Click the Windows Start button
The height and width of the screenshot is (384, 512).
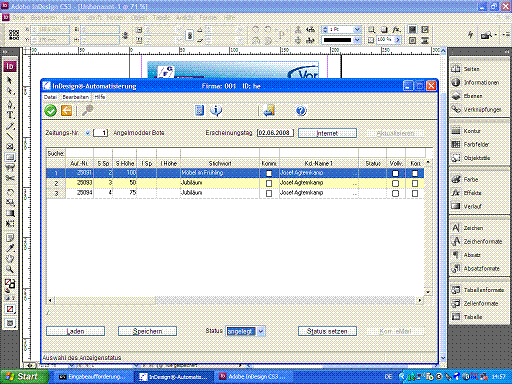[24, 377]
